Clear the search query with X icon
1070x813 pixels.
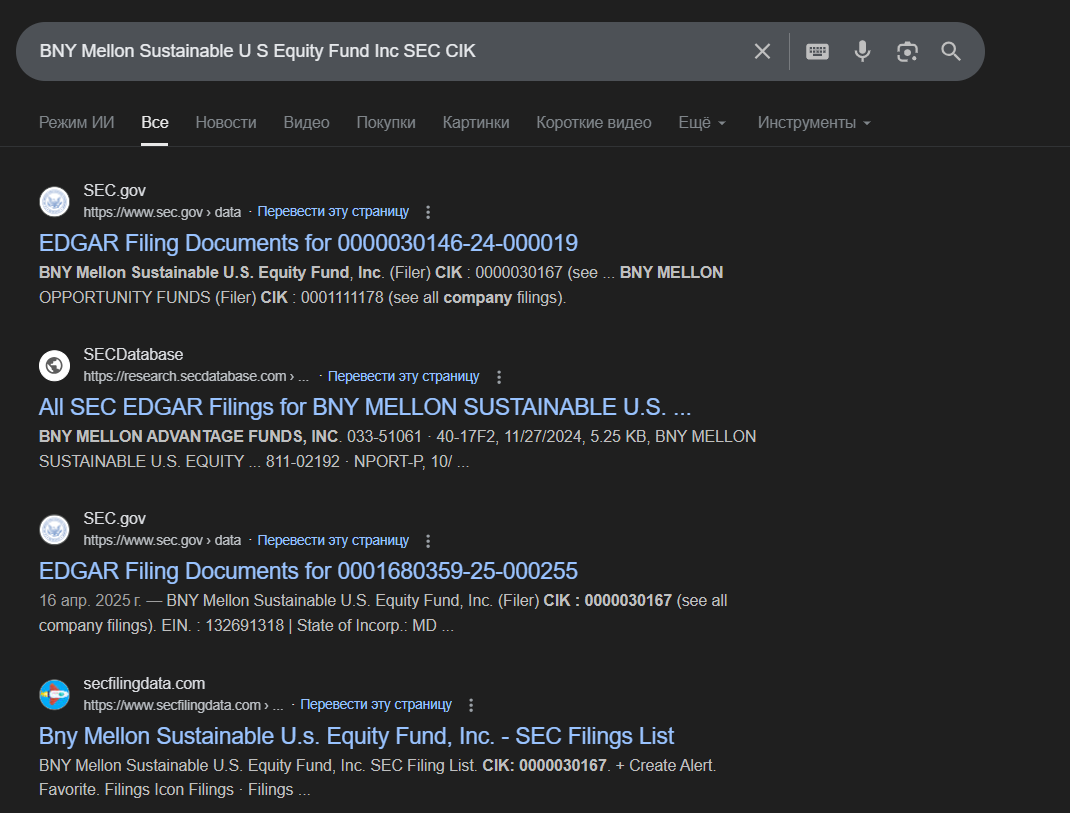click(x=762, y=51)
